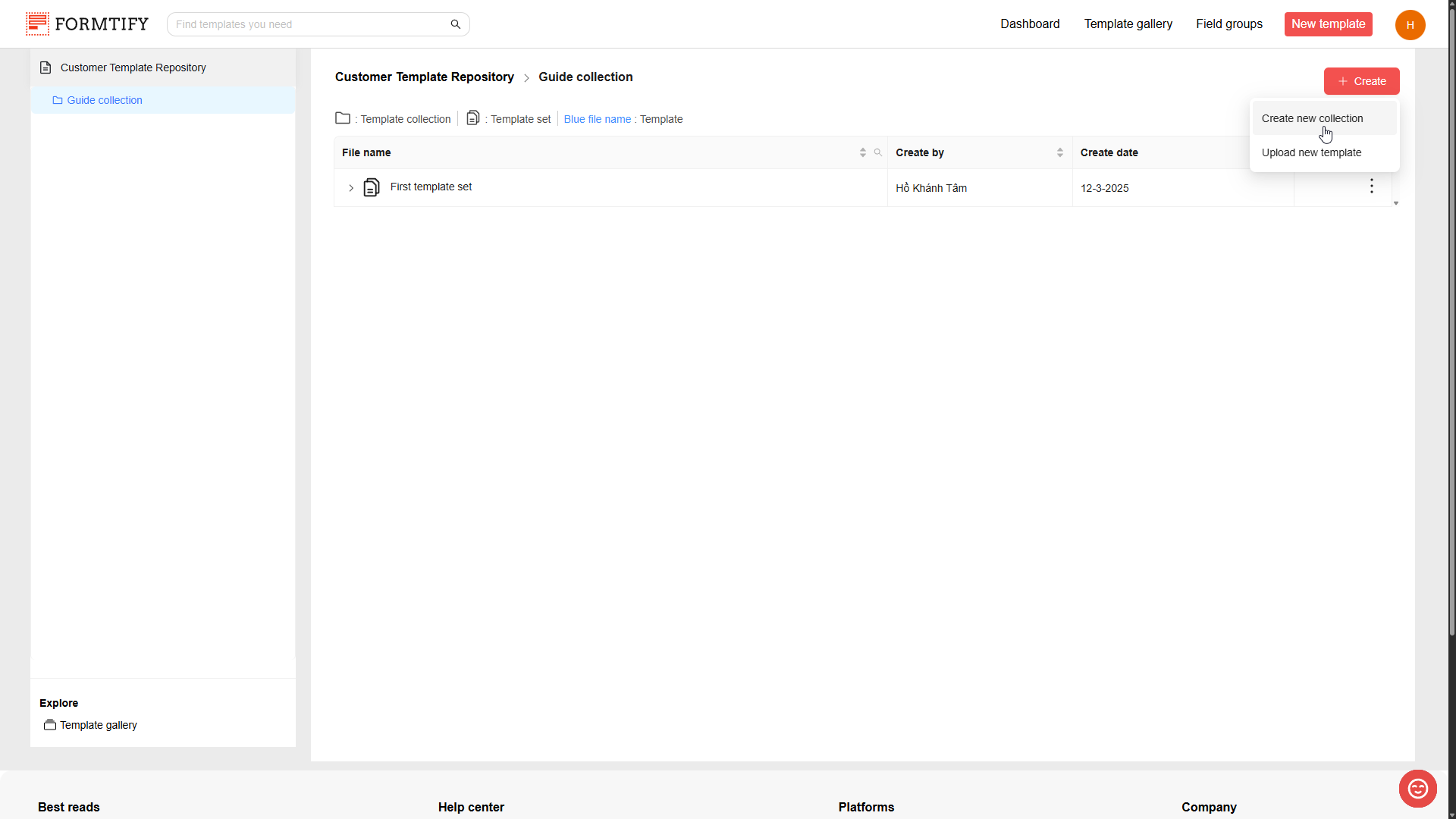1456x819 pixels.
Task: Go to Field groups page
Action: coord(1228,24)
